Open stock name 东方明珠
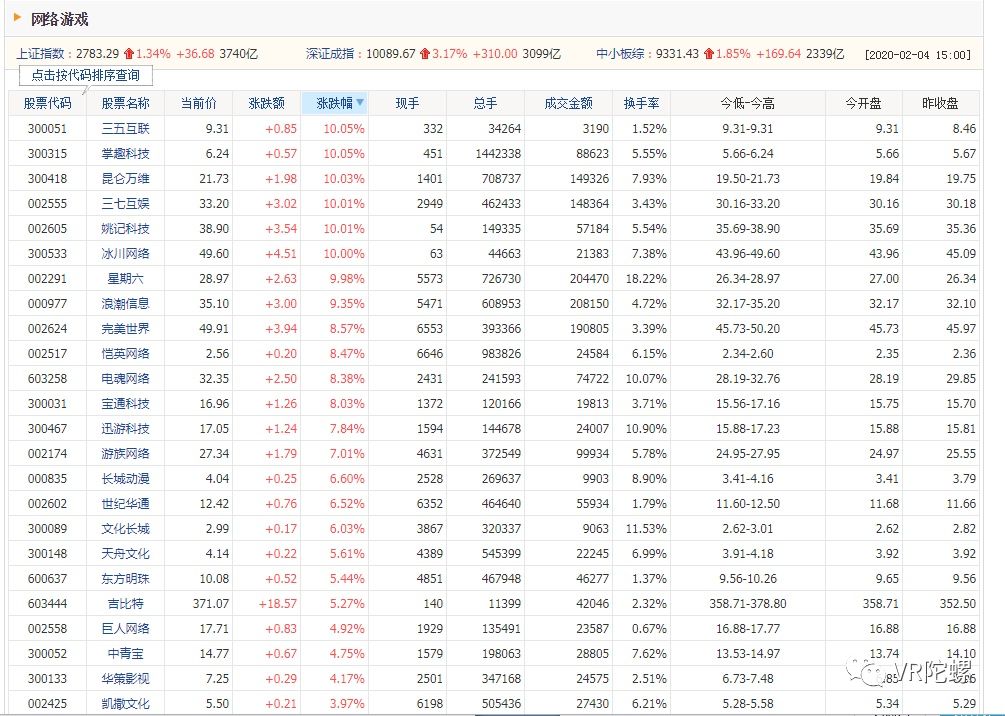The height and width of the screenshot is (716, 1005). [126, 578]
